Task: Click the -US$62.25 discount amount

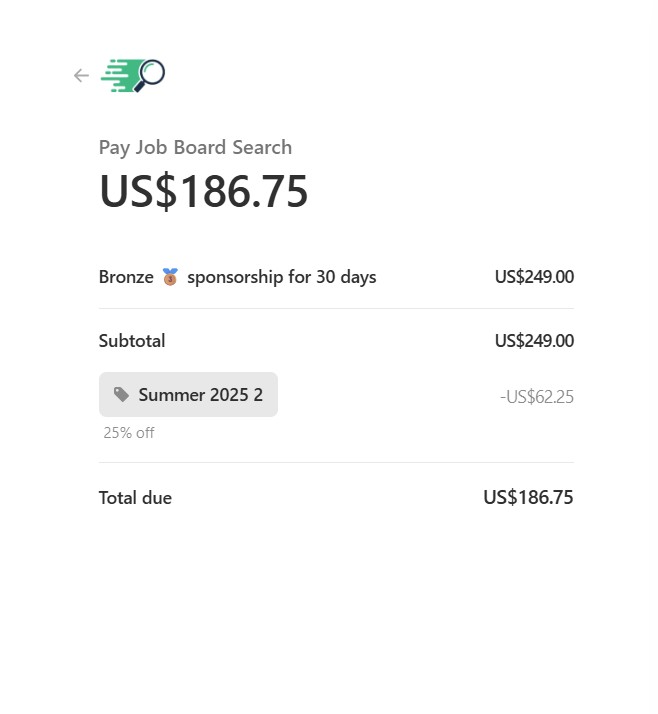Action: 537,397
